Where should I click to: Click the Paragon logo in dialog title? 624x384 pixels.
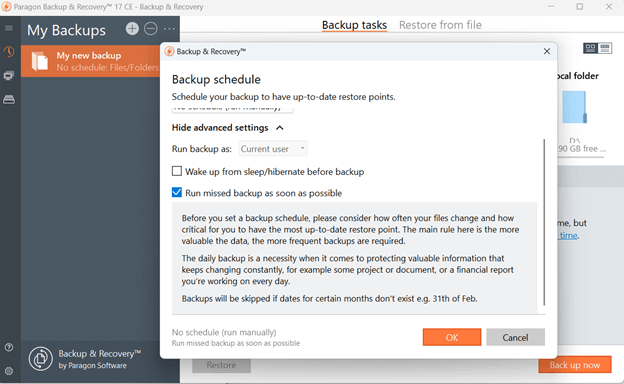169,51
